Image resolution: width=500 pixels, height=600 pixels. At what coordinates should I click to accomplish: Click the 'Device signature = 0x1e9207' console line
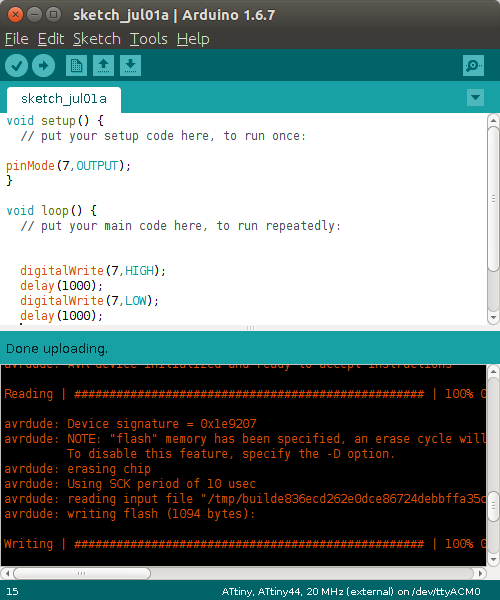pos(130,424)
